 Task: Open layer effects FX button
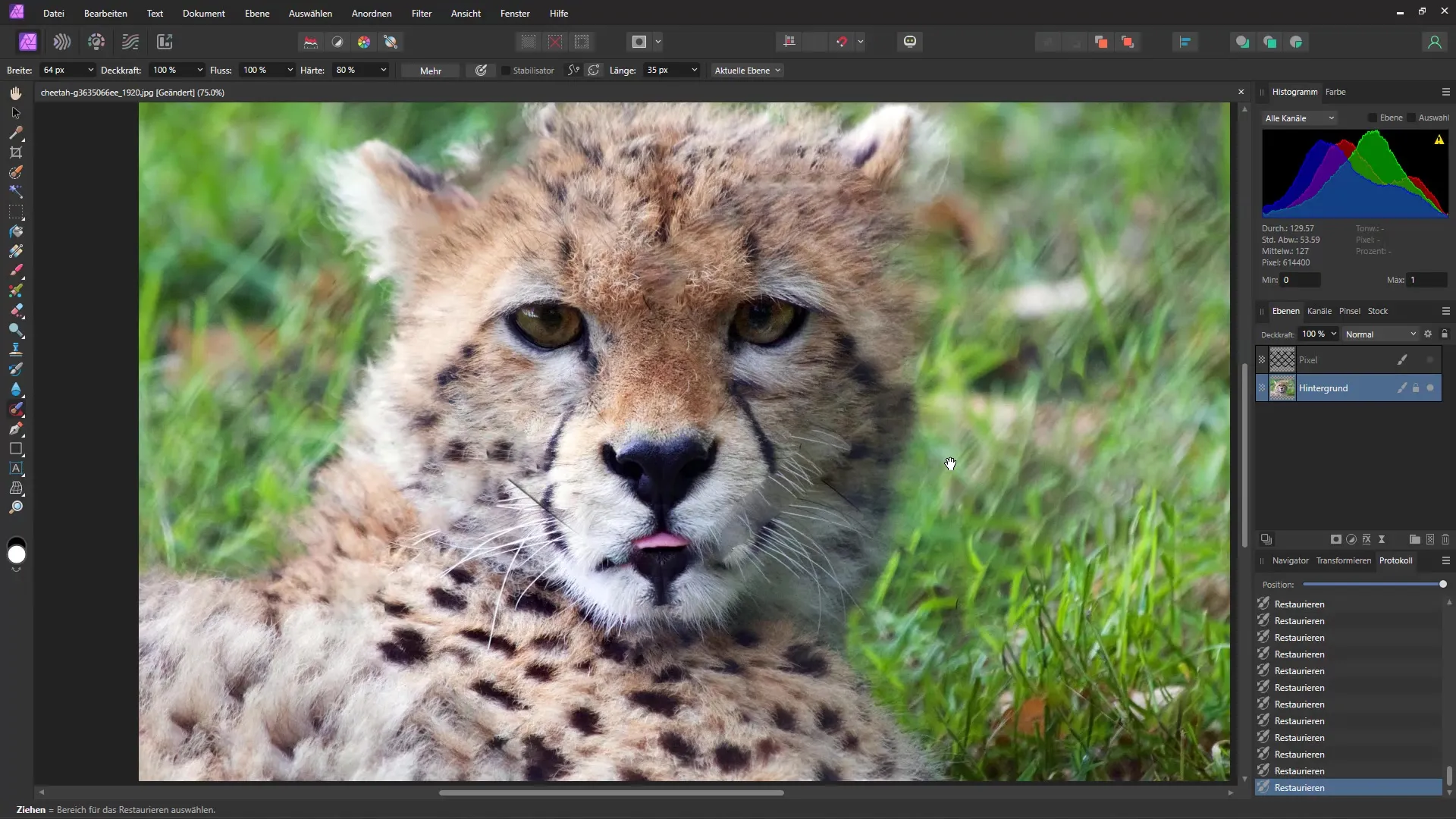pyautogui.click(x=1367, y=539)
